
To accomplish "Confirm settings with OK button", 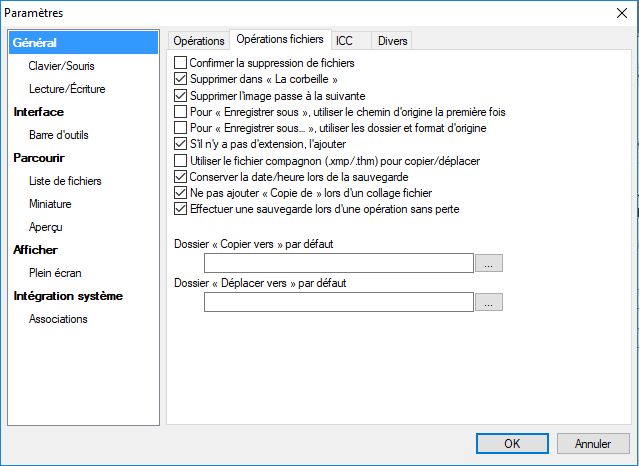I will 511,443.
